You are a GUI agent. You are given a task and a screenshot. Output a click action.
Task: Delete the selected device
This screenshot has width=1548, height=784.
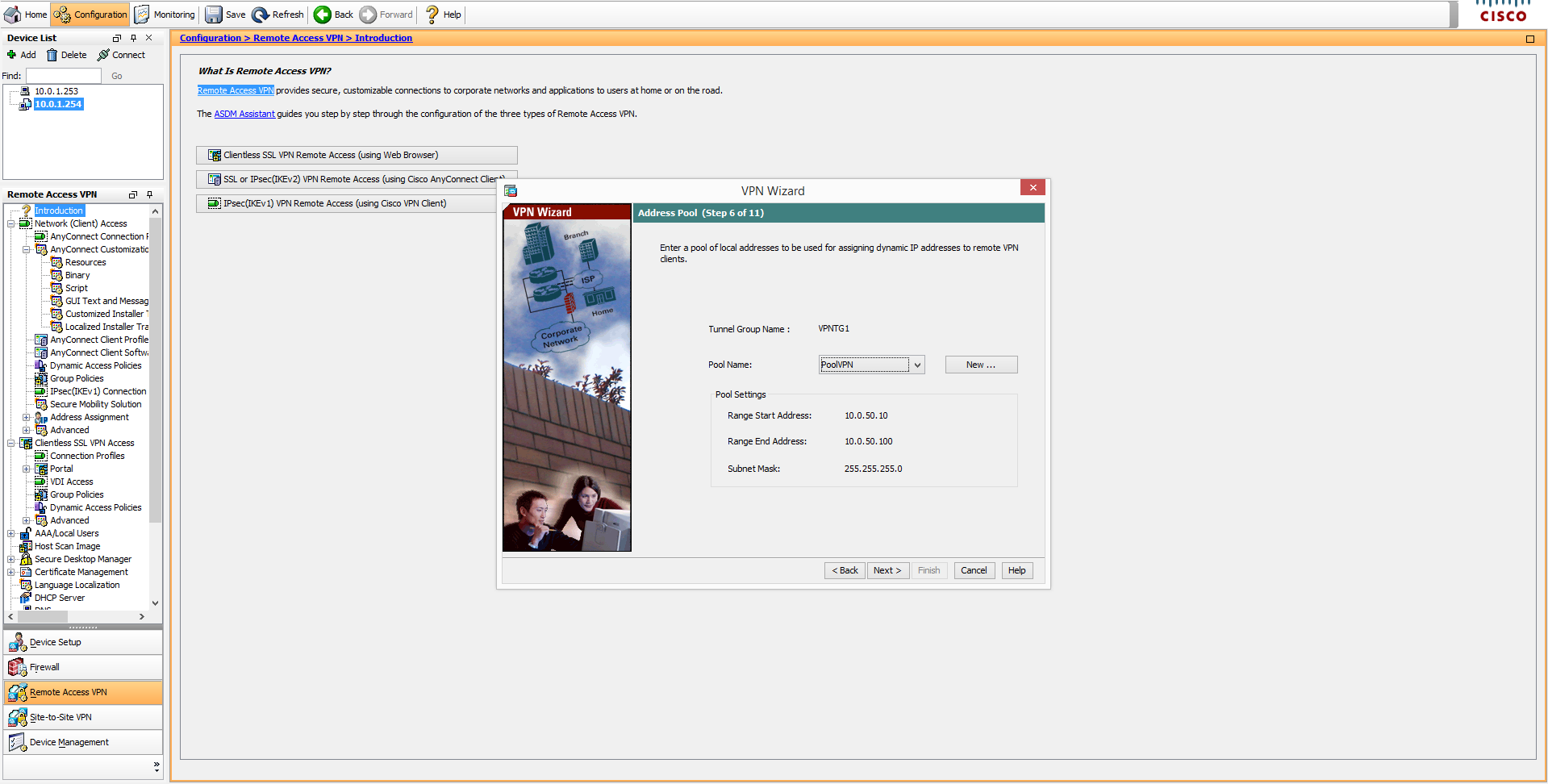click(x=67, y=55)
